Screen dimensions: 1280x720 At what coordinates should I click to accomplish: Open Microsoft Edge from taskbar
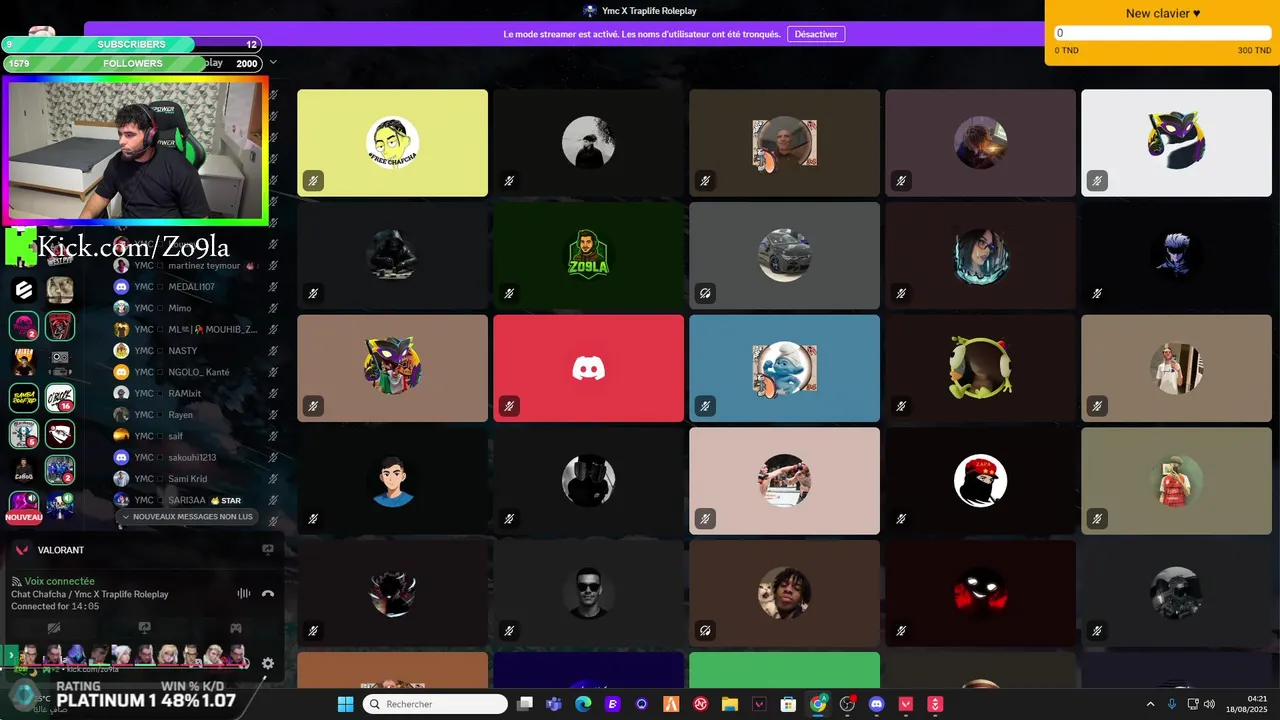583,704
